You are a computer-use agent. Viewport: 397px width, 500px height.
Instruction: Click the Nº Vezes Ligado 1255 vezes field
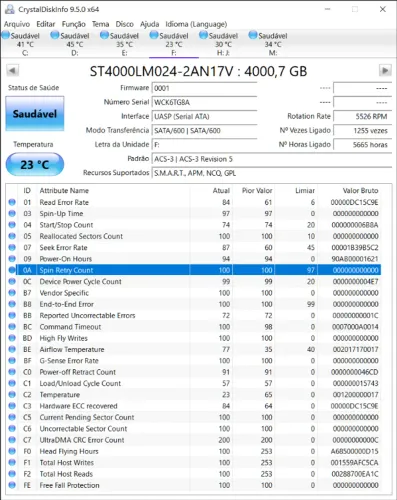[363, 130]
